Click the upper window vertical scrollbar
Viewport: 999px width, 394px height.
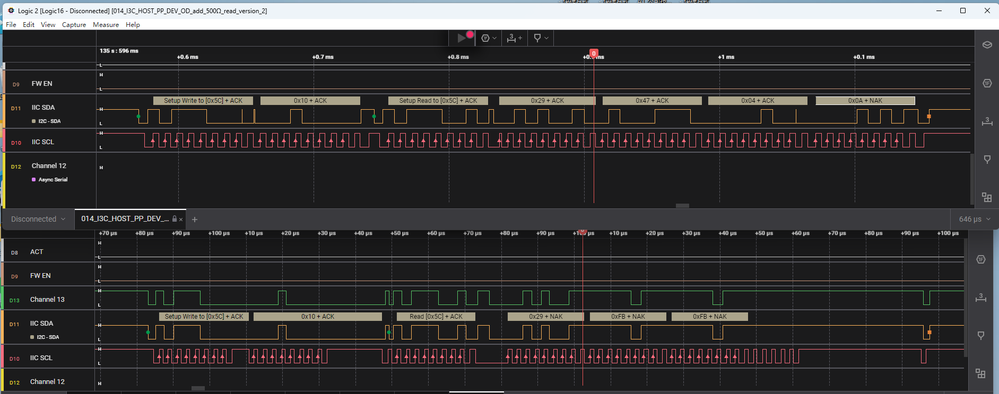coord(972,180)
